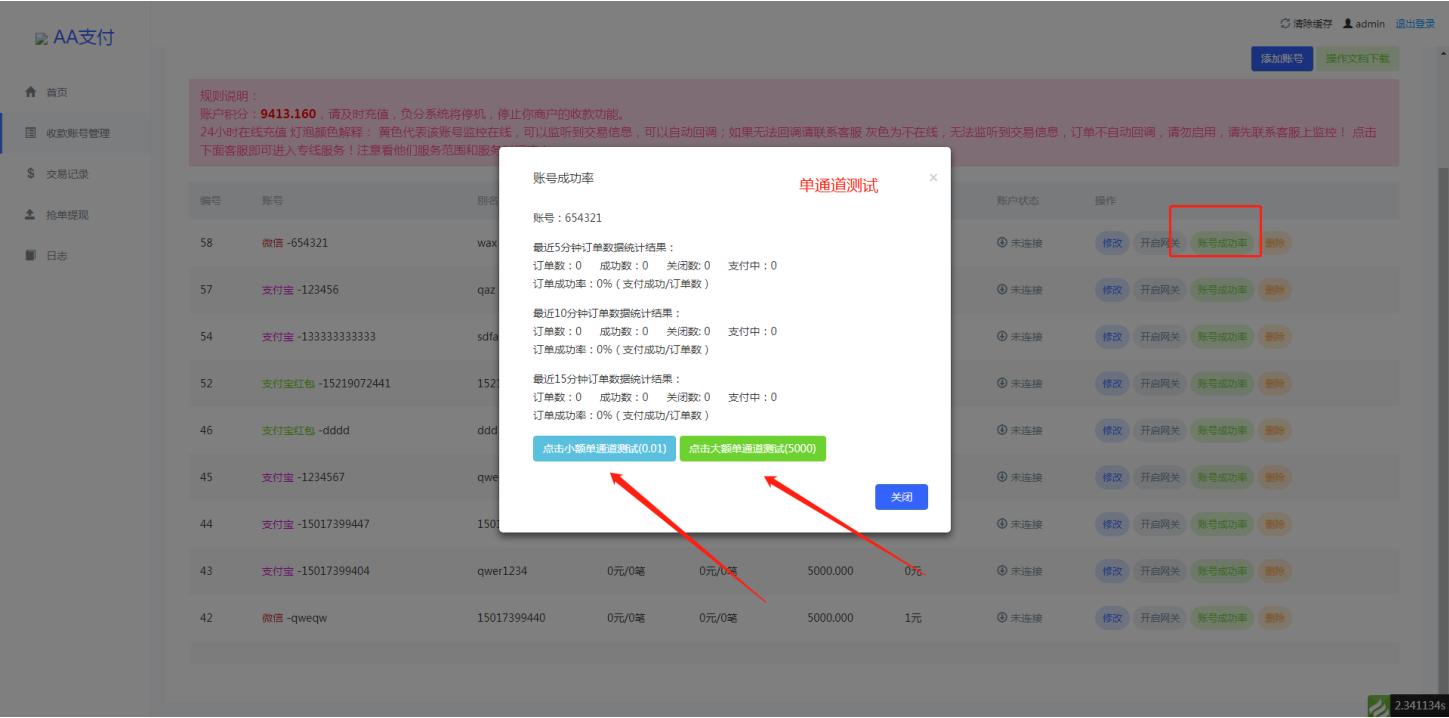Click 删除 on the row numbered 43
The height and width of the screenshot is (718, 1449).
(x=1274, y=571)
